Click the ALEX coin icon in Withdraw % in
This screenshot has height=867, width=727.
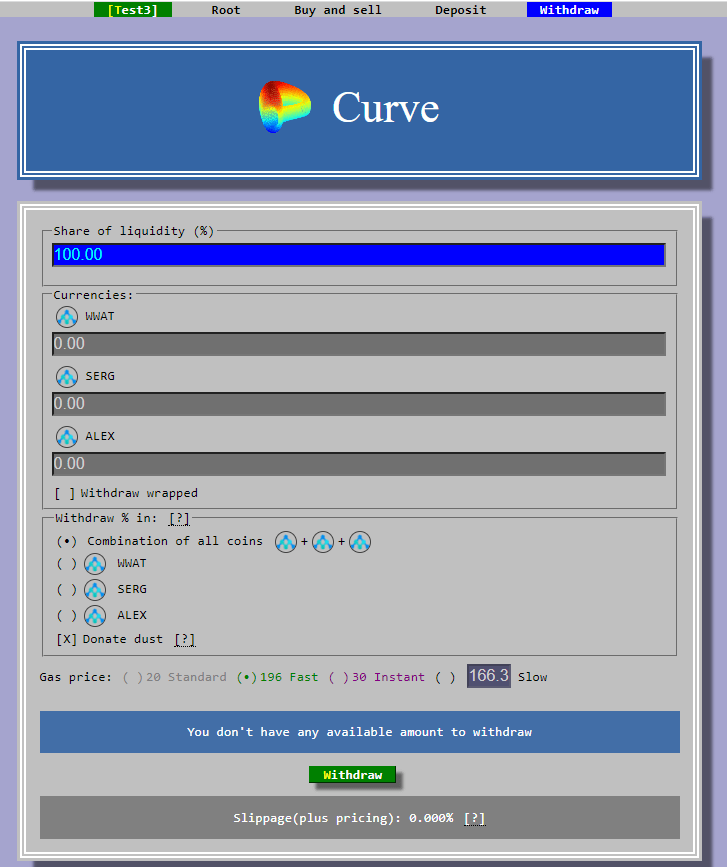pos(95,615)
